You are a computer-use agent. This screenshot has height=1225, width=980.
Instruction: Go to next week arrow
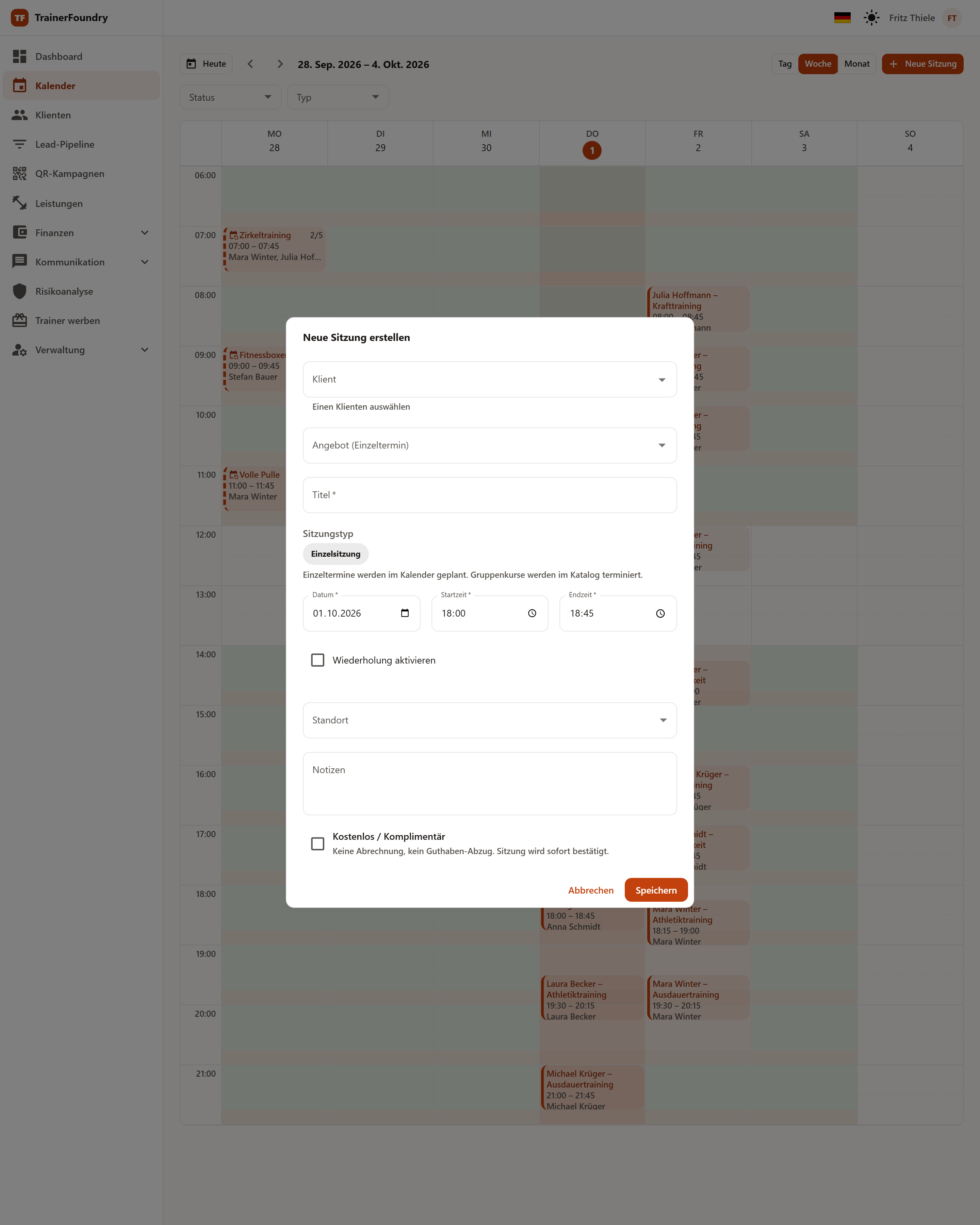click(x=279, y=64)
